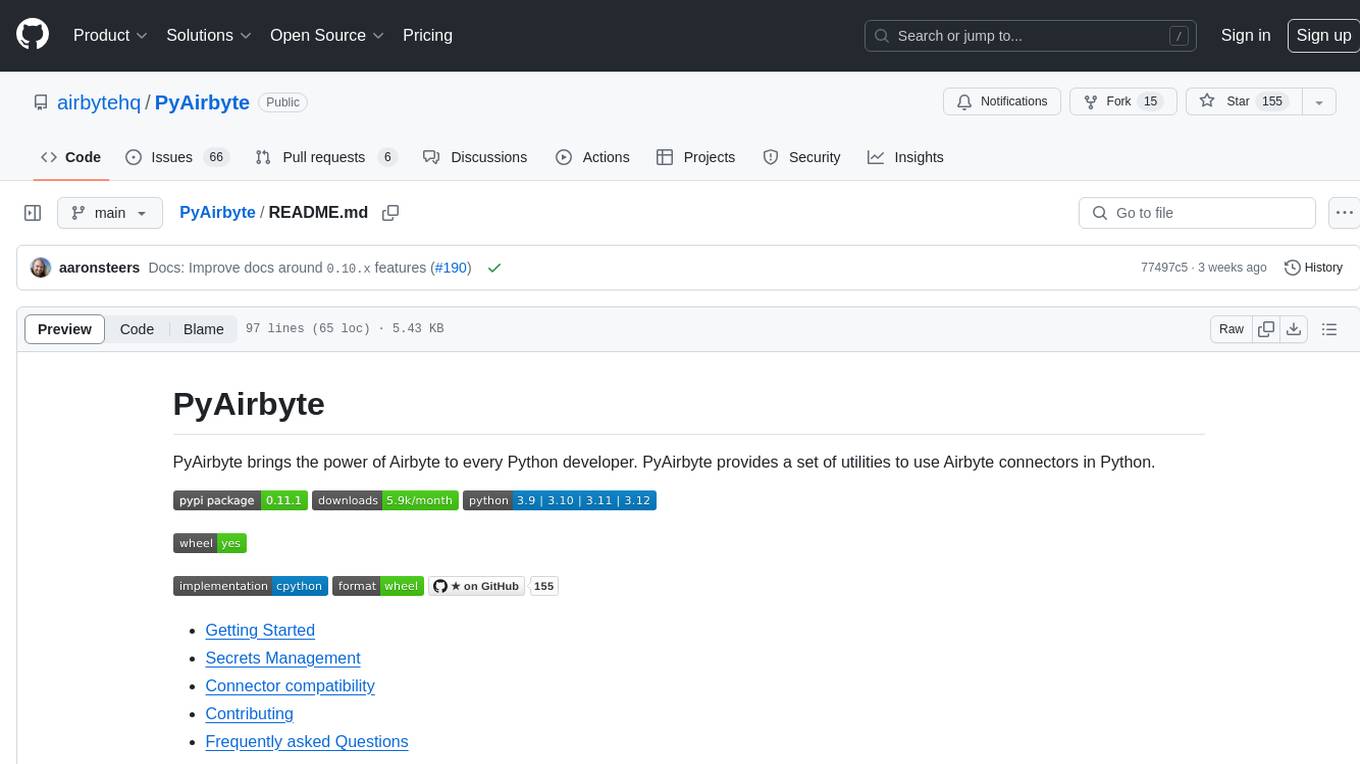
Task: Expand the Product menu
Action: coord(110,35)
